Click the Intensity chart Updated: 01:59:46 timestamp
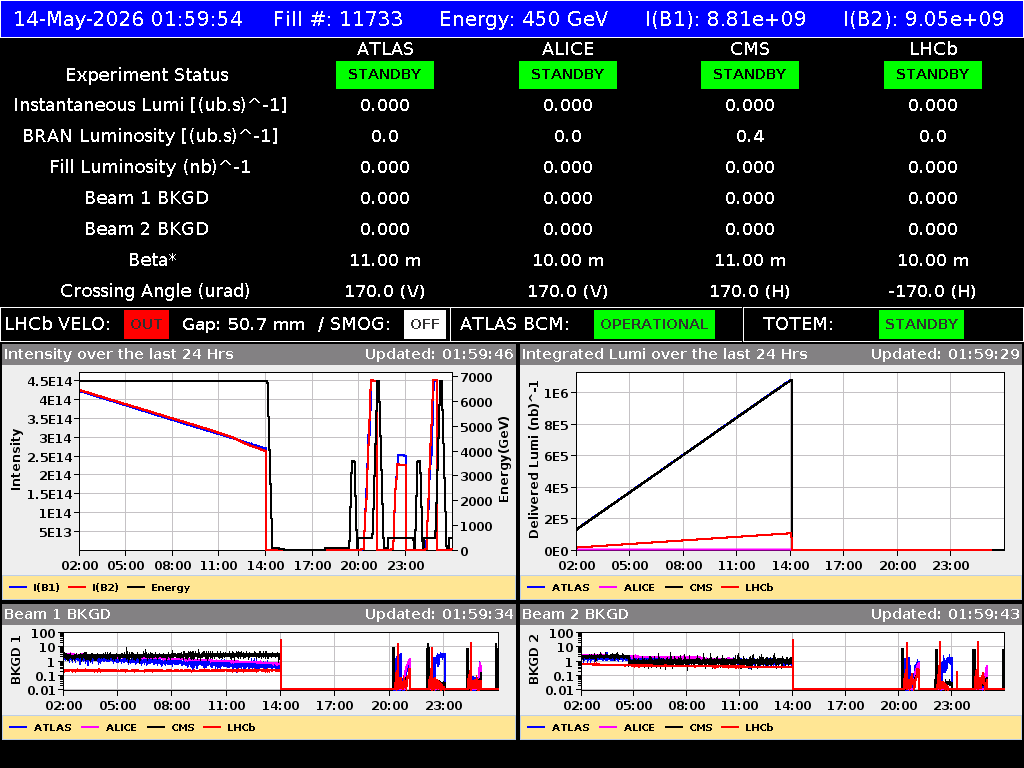Viewport: 1024px width, 768px height. [439, 354]
